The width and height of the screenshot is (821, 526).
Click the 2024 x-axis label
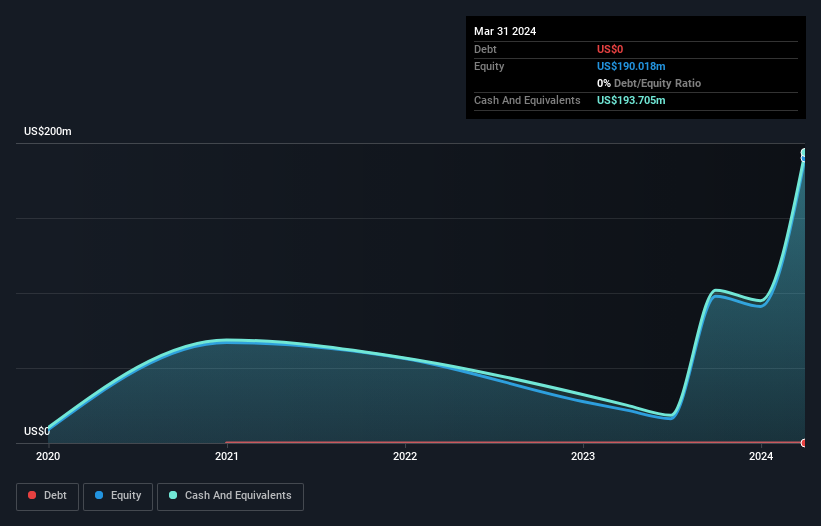point(761,456)
